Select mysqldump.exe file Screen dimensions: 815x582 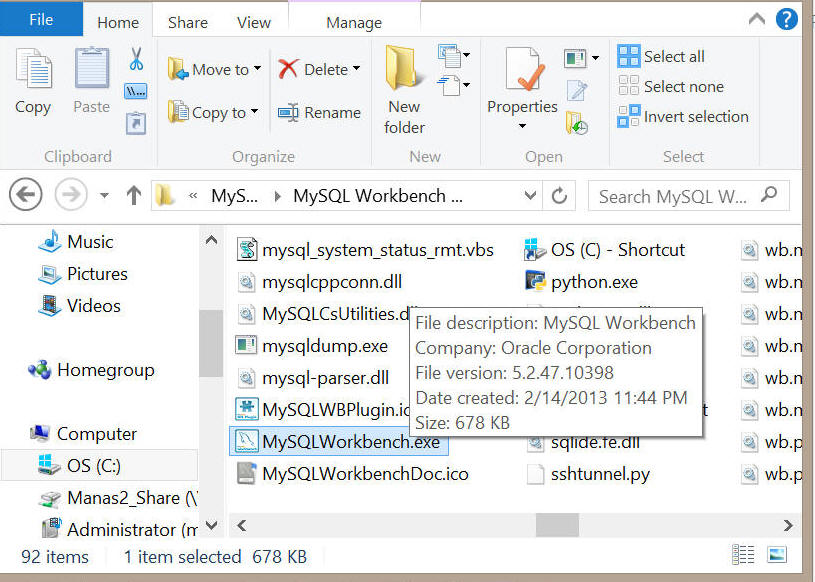(312, 346)
